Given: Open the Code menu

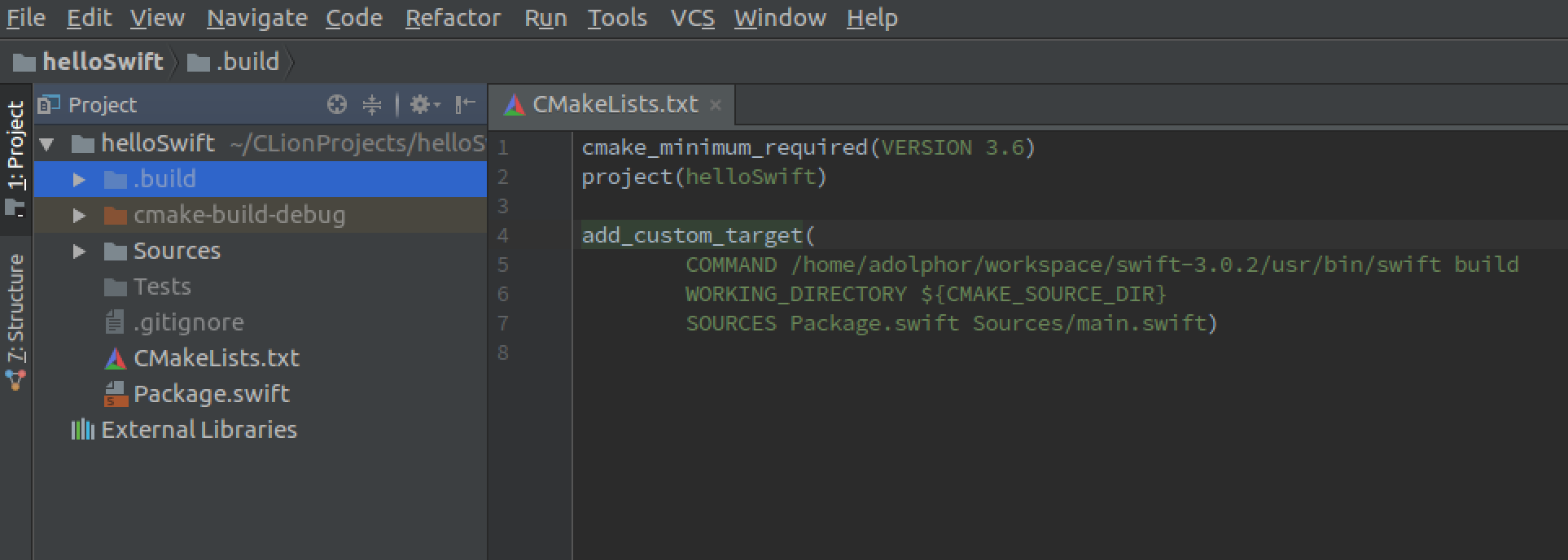Looking at the screenshot, I should click(354, 18).
